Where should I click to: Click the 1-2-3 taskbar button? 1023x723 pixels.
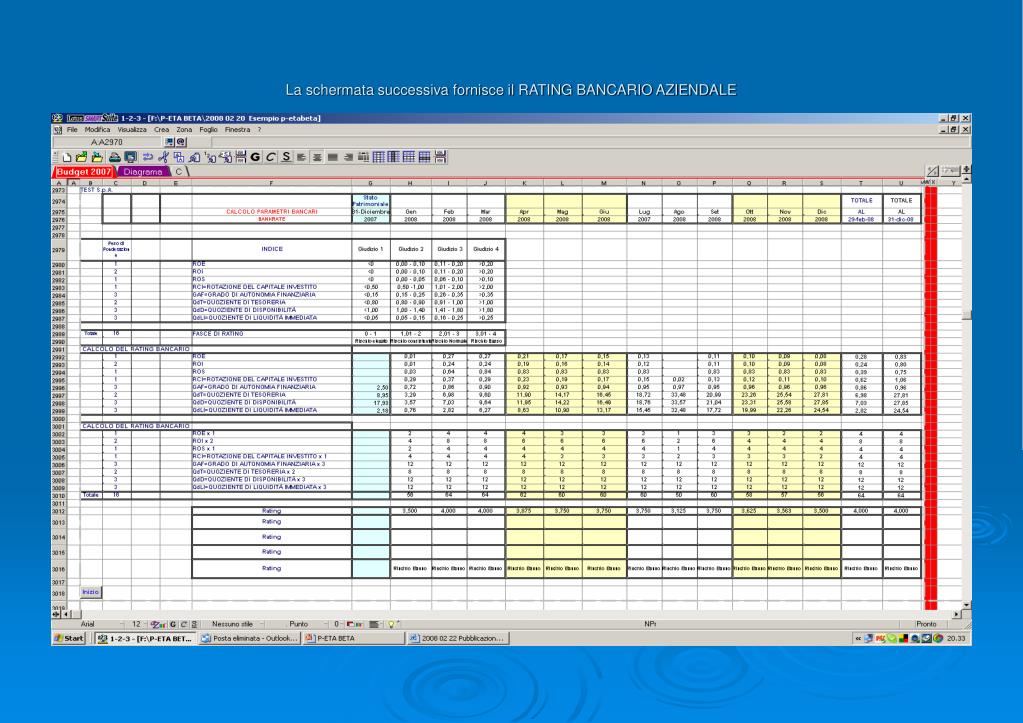(145, 638)
